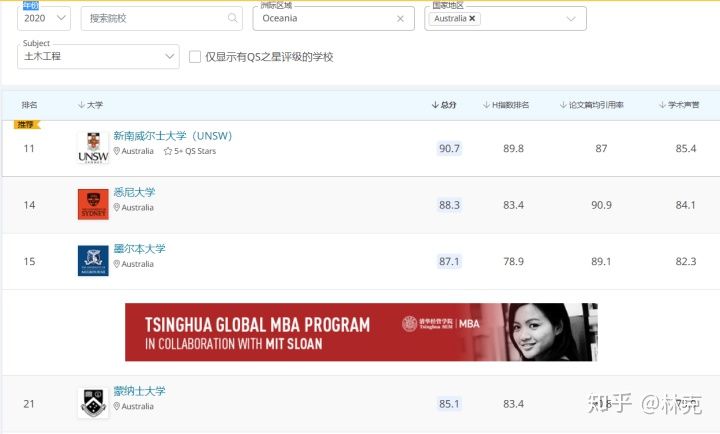Focus the university search input field

tap(162, 18)
